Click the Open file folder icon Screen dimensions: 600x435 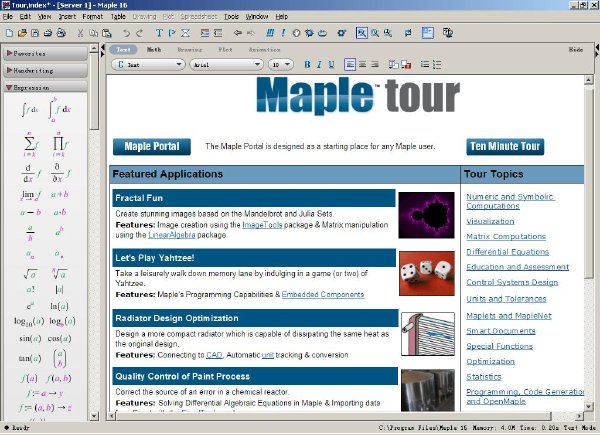(x=22, y=33)
